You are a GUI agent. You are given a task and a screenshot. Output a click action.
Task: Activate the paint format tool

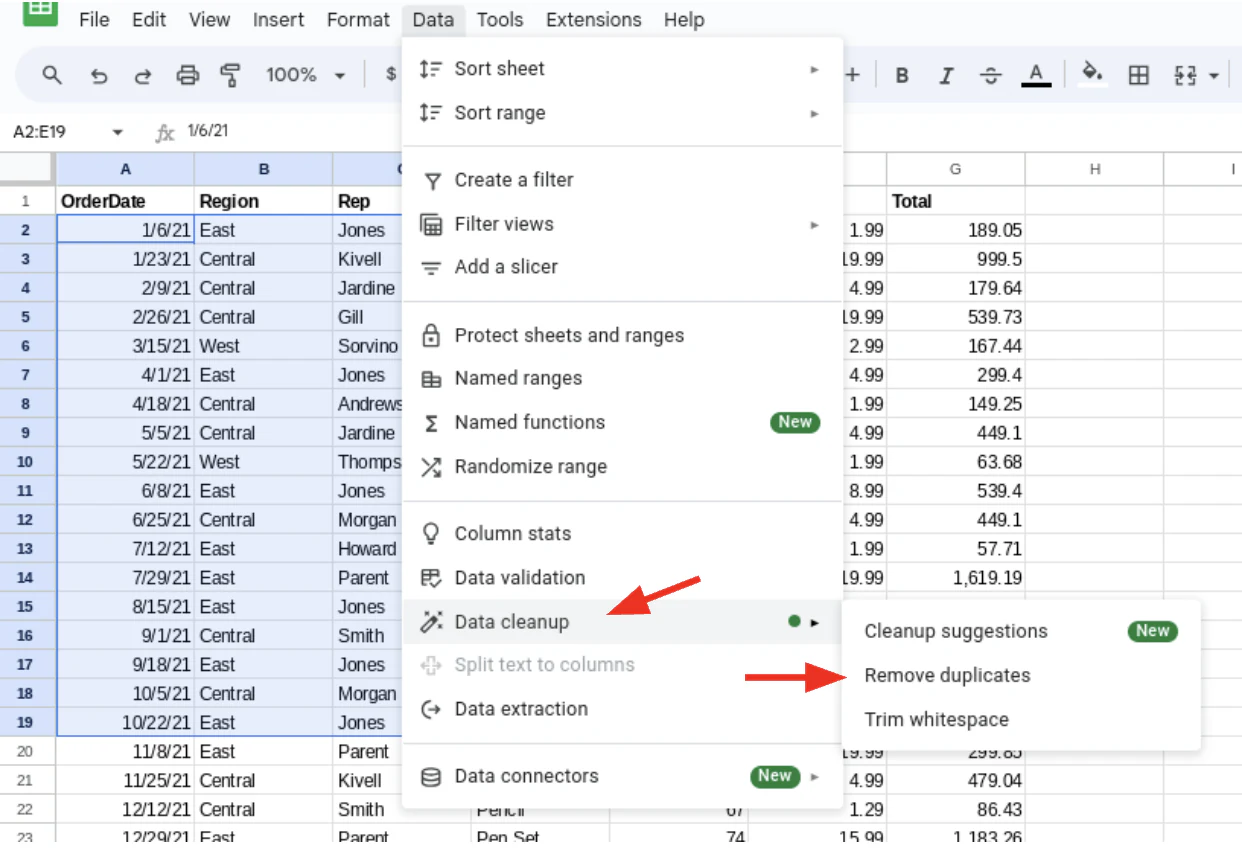tap(231, 75)
